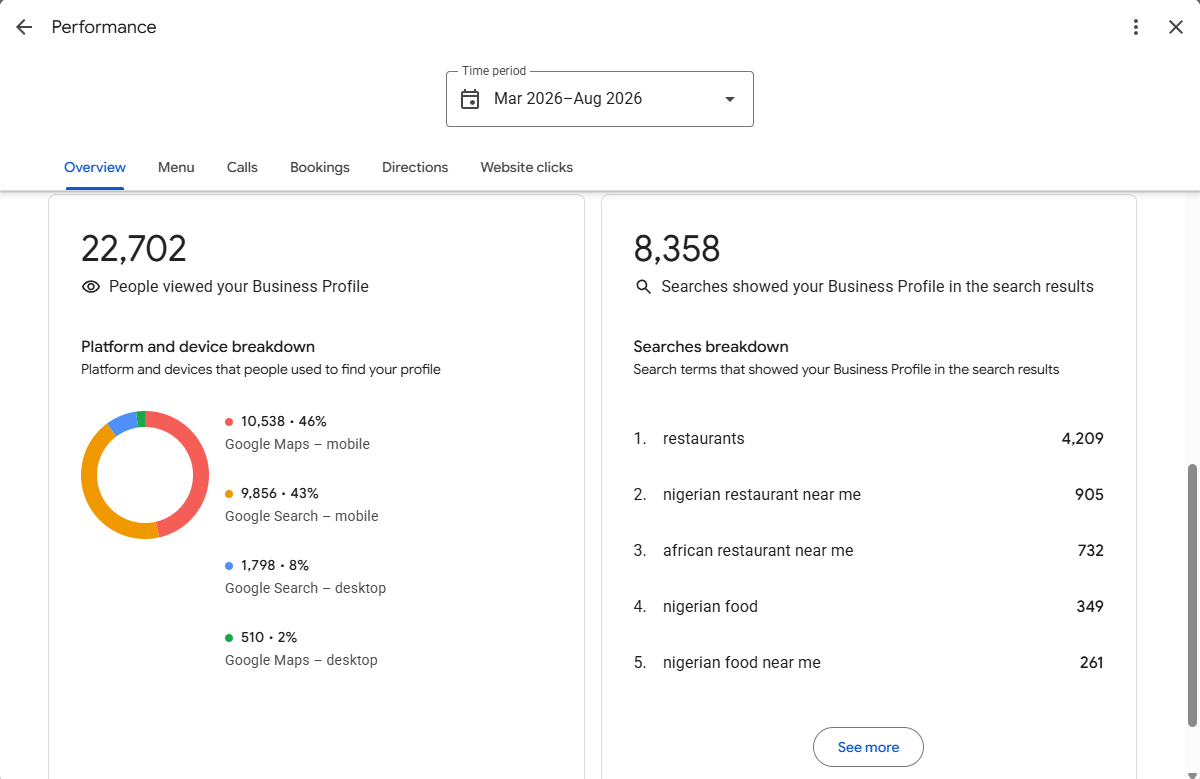Click the 349 search count value
Image resolution: width=1200 pixels, height=779 pixels.
1090,607
